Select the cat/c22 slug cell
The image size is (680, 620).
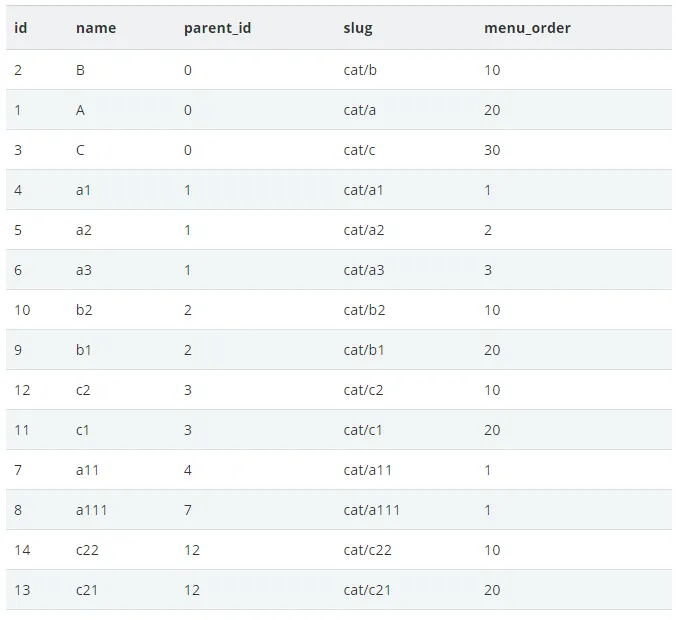click(367, 550)
